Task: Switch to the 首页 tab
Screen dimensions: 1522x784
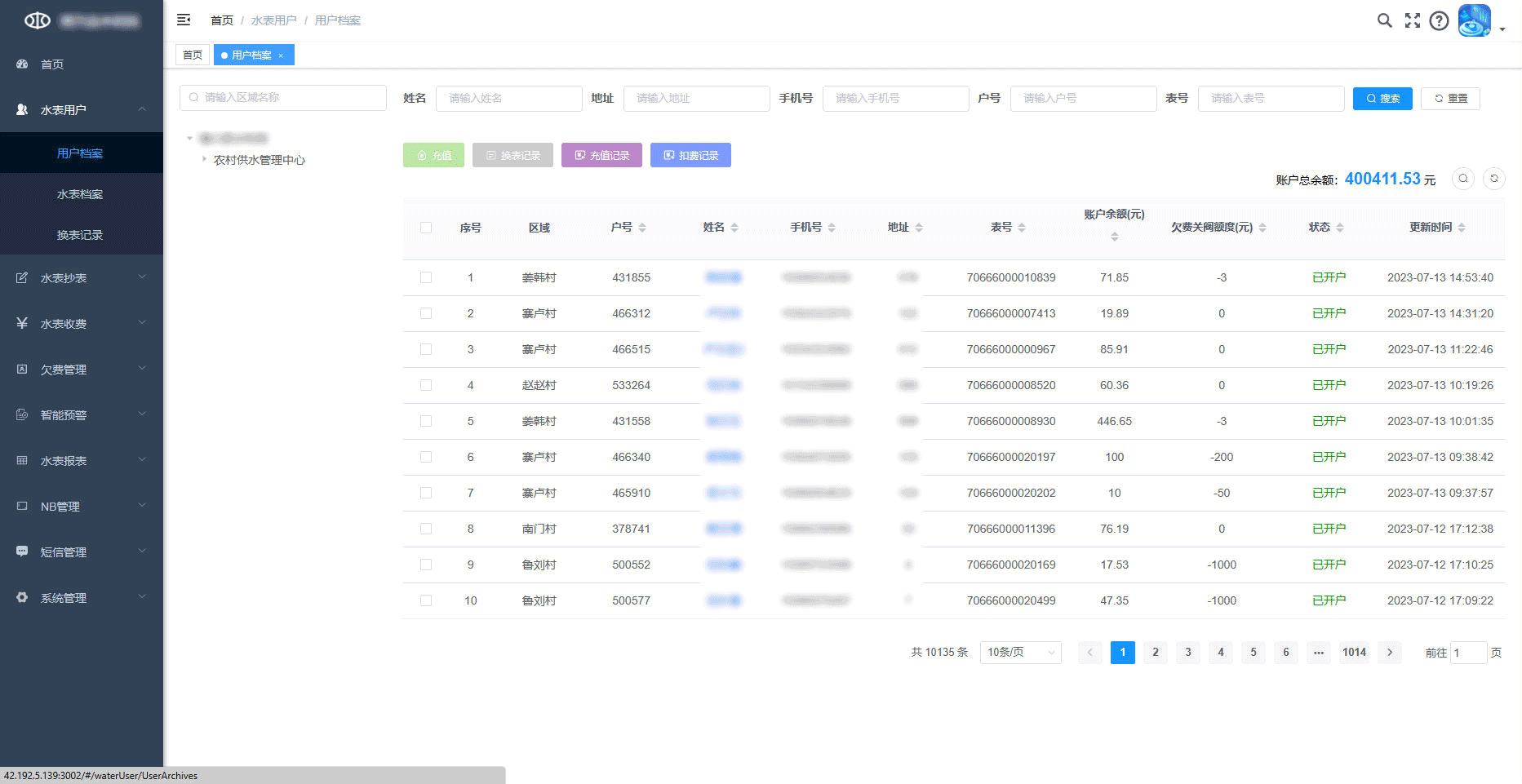Action: 193,55
